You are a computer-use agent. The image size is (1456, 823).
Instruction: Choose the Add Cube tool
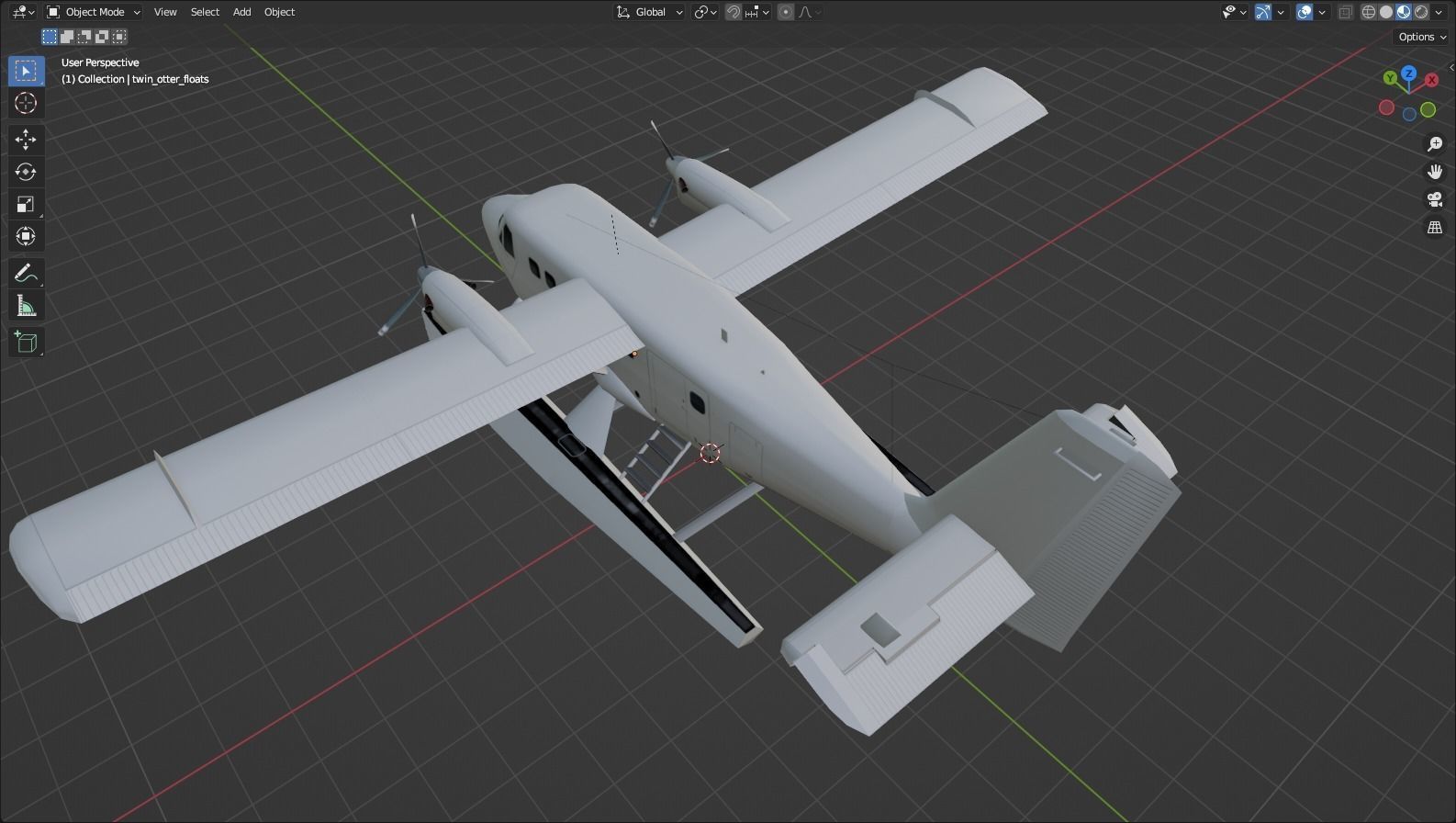26,343
